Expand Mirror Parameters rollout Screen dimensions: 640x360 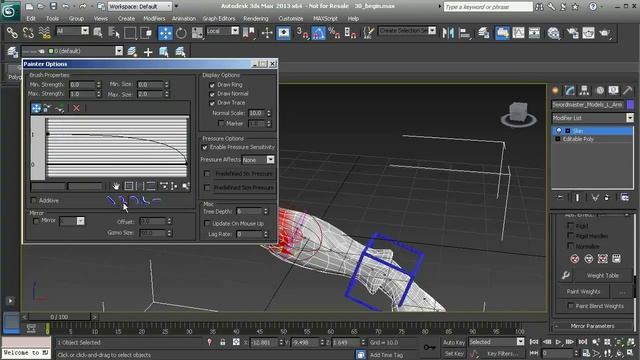click(592, 326)
